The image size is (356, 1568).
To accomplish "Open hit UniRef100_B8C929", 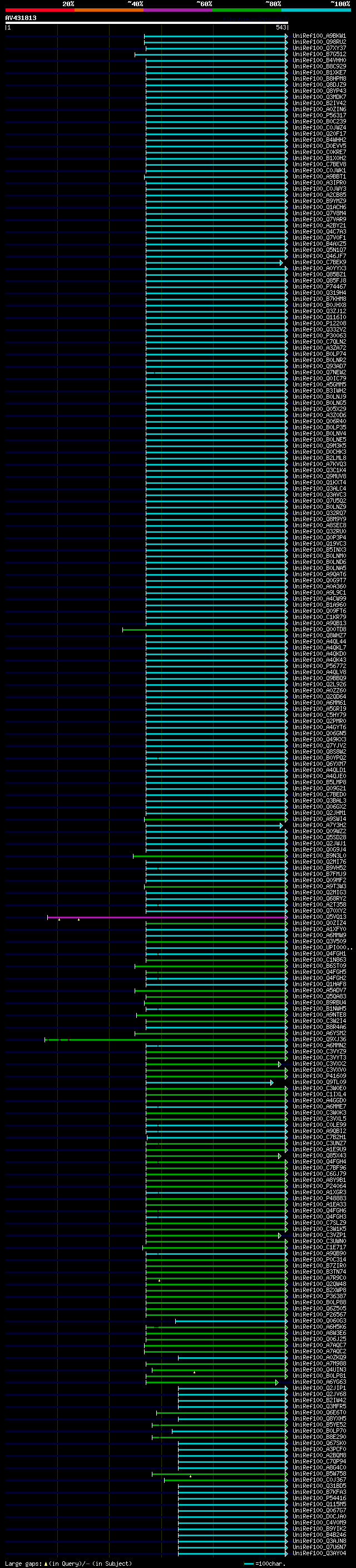I will [319, 66].
